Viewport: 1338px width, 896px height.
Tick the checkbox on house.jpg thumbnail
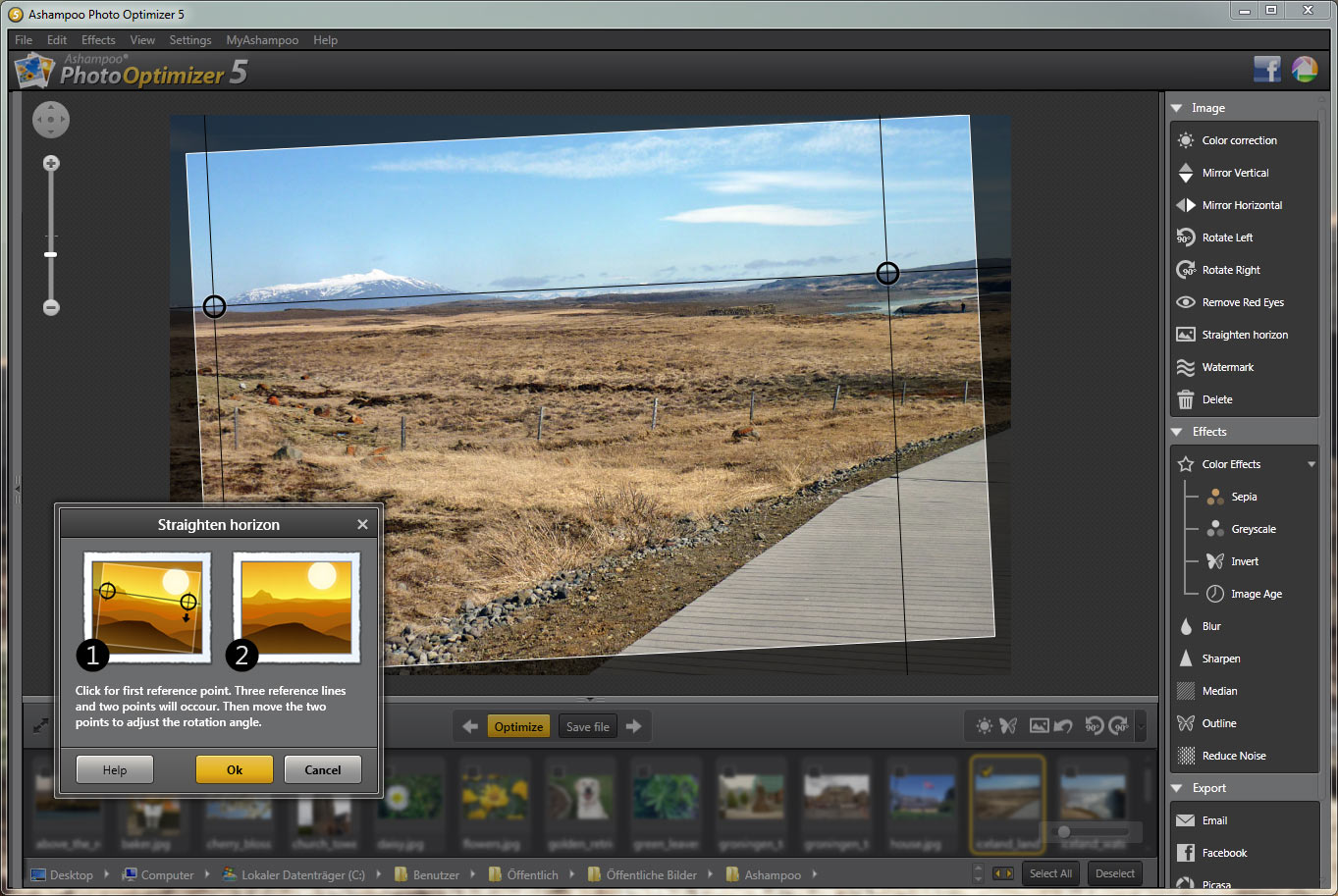[x=899, y=771]
